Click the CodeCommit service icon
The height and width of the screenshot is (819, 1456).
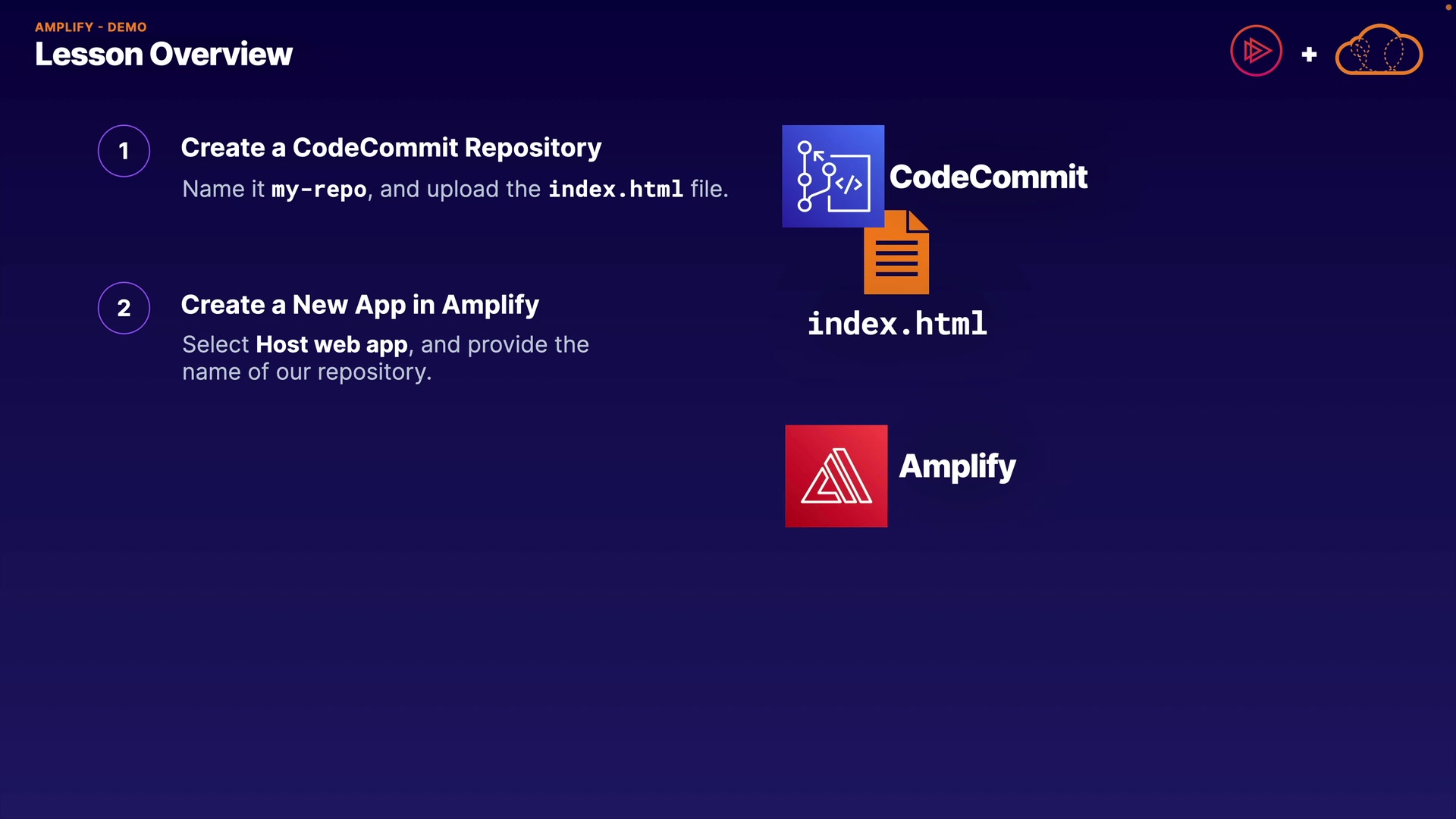click(x=833, y=176)
